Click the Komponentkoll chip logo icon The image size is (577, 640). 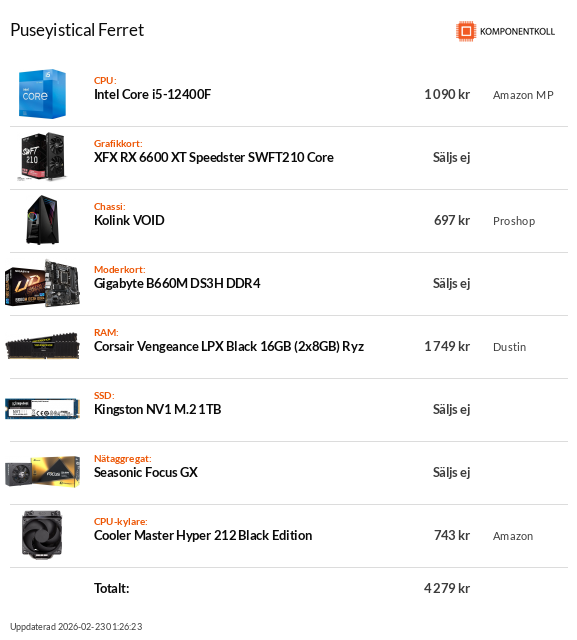point(466,31)
